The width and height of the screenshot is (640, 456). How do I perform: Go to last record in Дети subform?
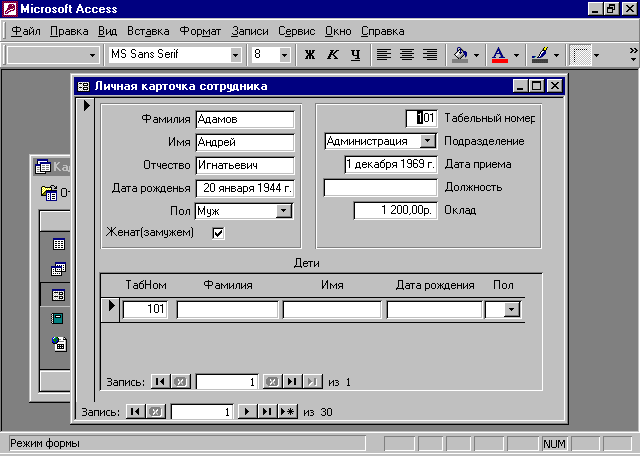click(x=292, y=382)
